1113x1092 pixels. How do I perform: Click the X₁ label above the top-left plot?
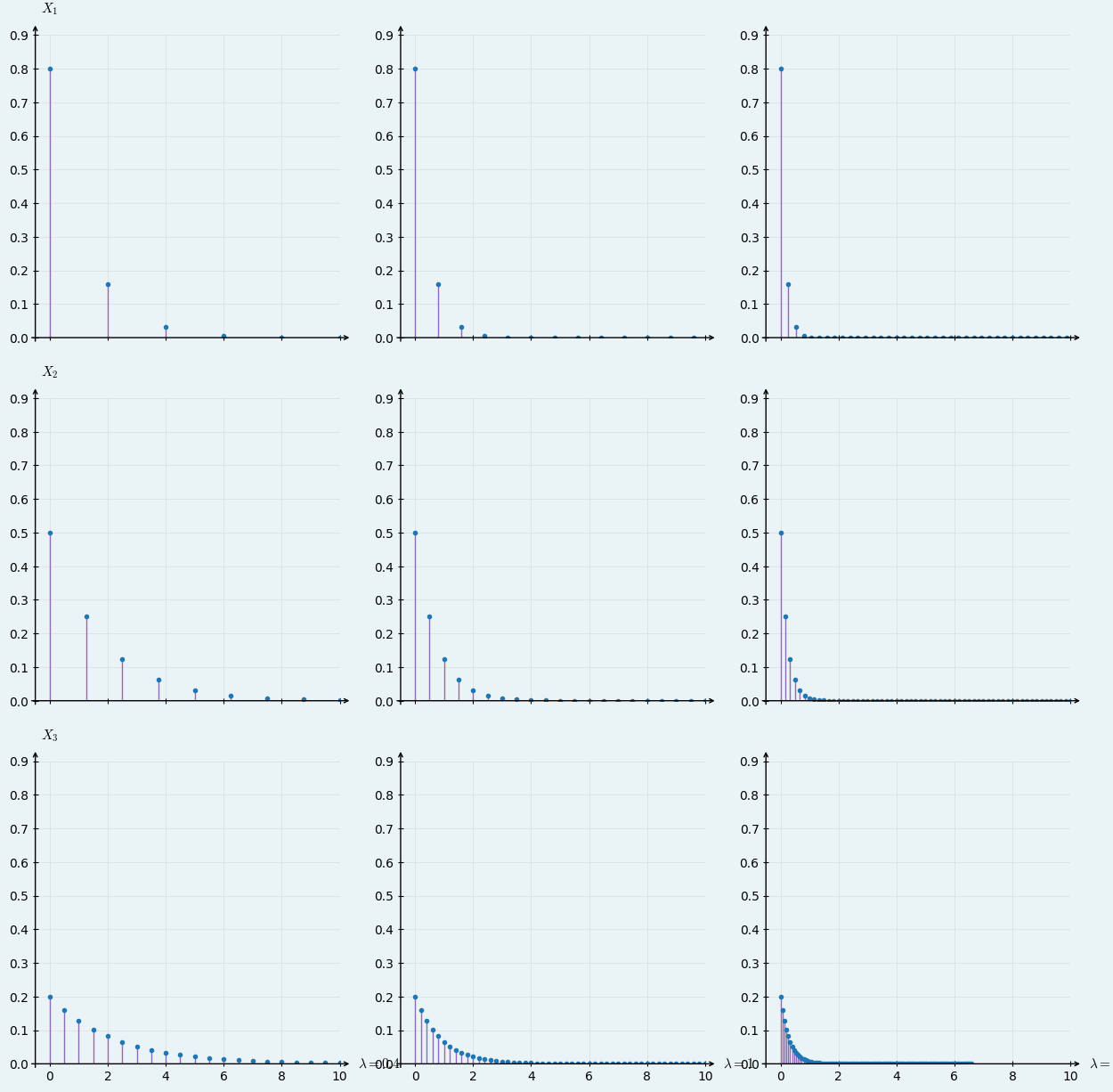[x=50, y=9]
